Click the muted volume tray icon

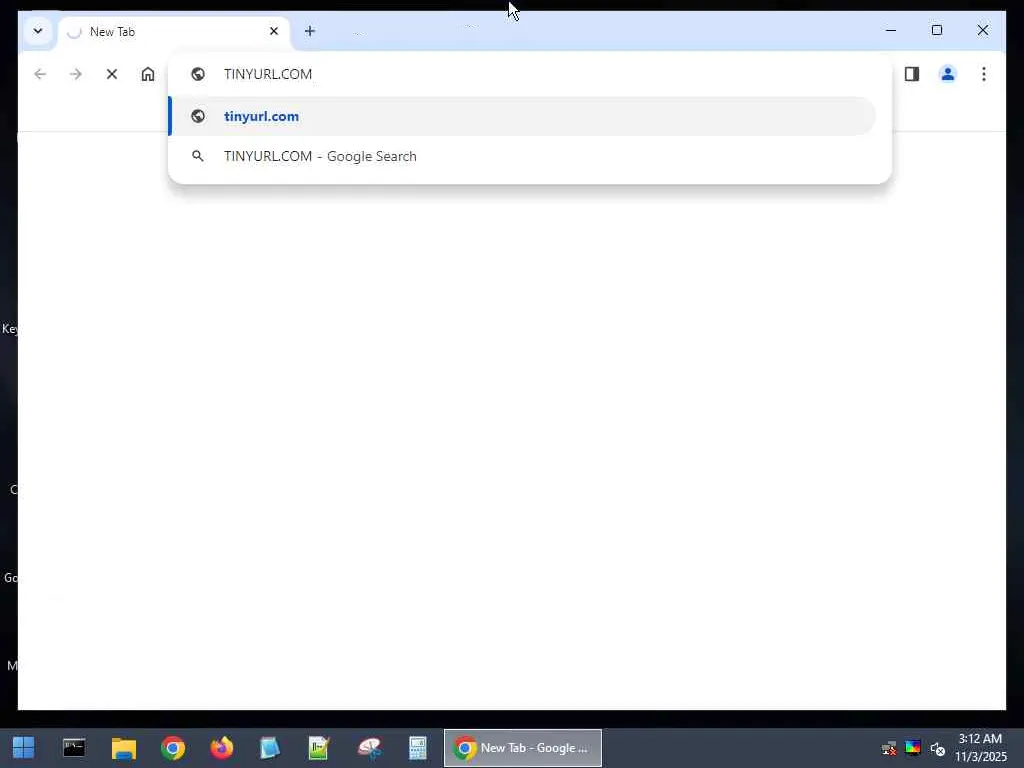tap(938, 748)
